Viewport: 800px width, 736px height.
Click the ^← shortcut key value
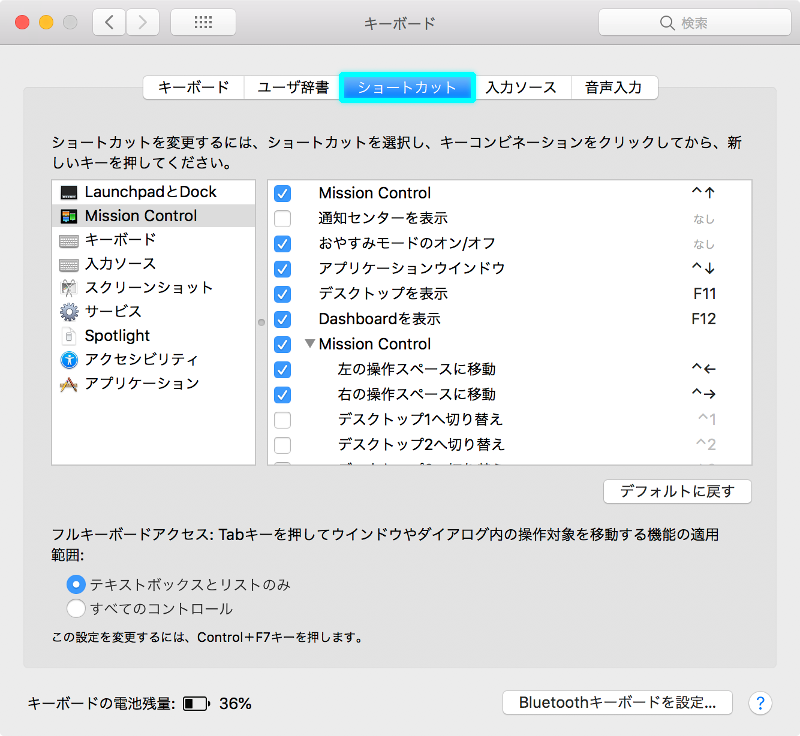tap(704, 369)
